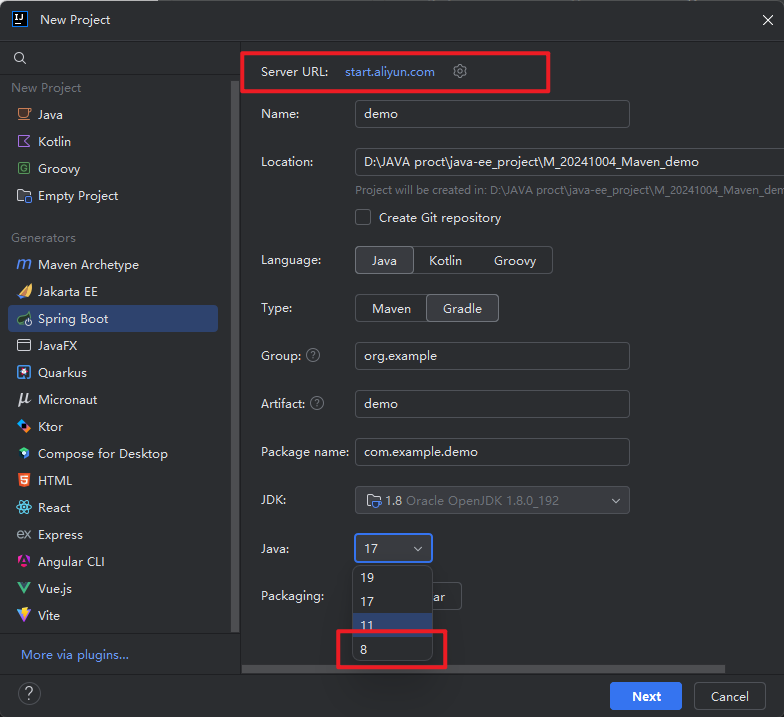Image resolution: width=784 pixels, height=717 pixels.
Task: Click the horizontal scrollbar at bottom
Action: 483,669
